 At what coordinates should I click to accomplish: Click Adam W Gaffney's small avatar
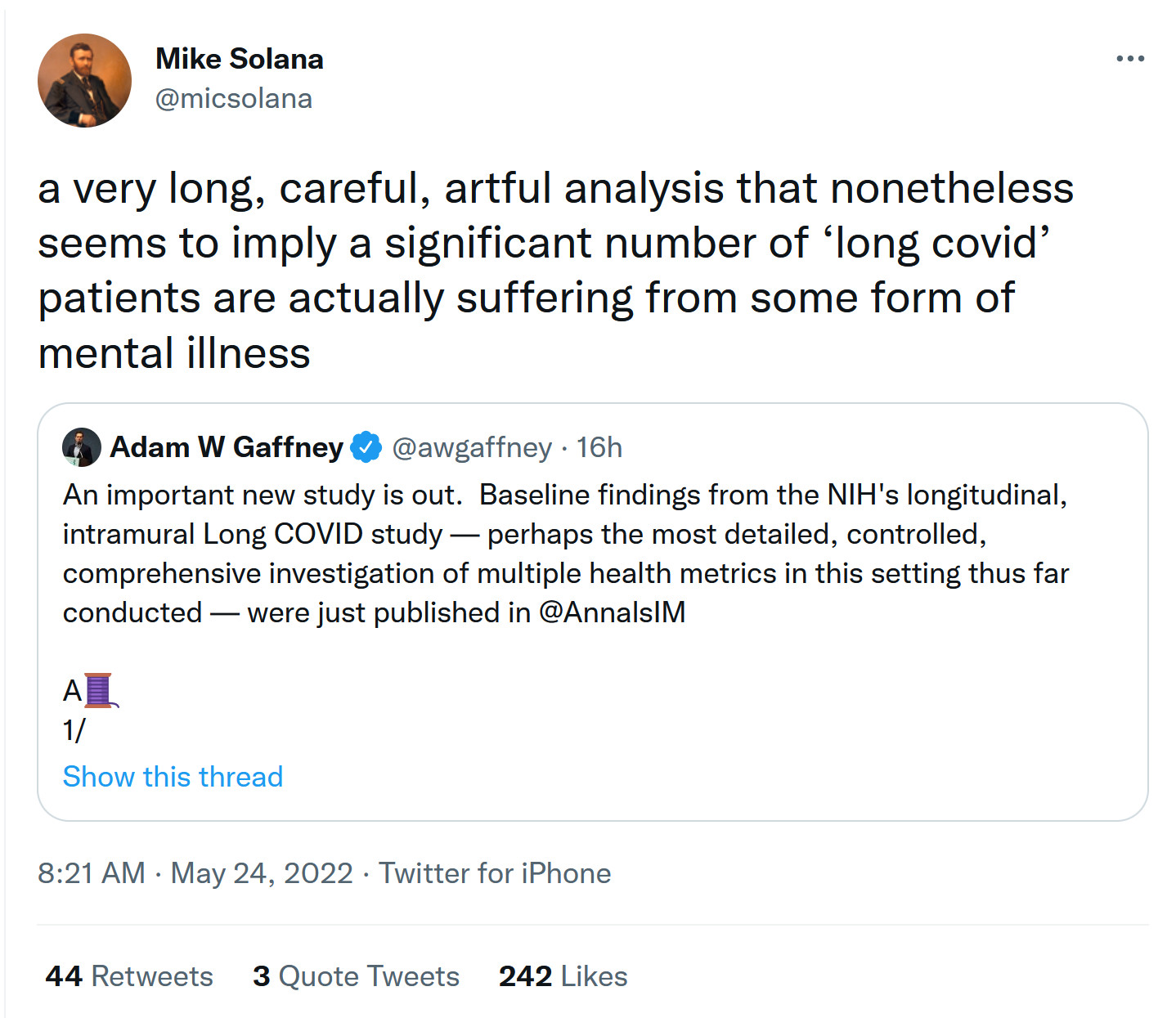point(82,447)
